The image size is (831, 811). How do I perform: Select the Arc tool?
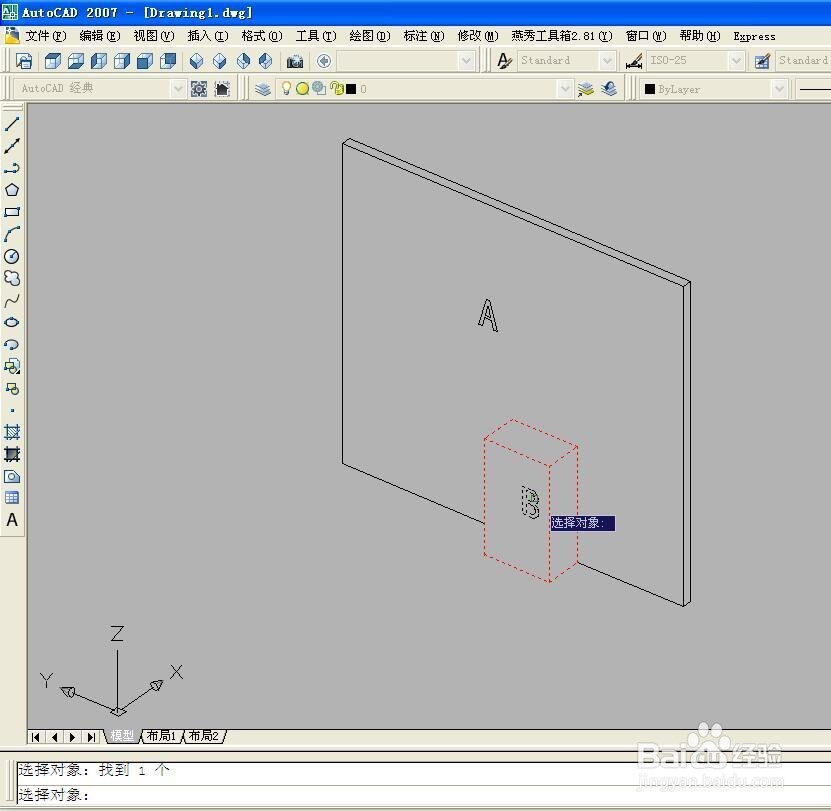[x=12, y=234]
